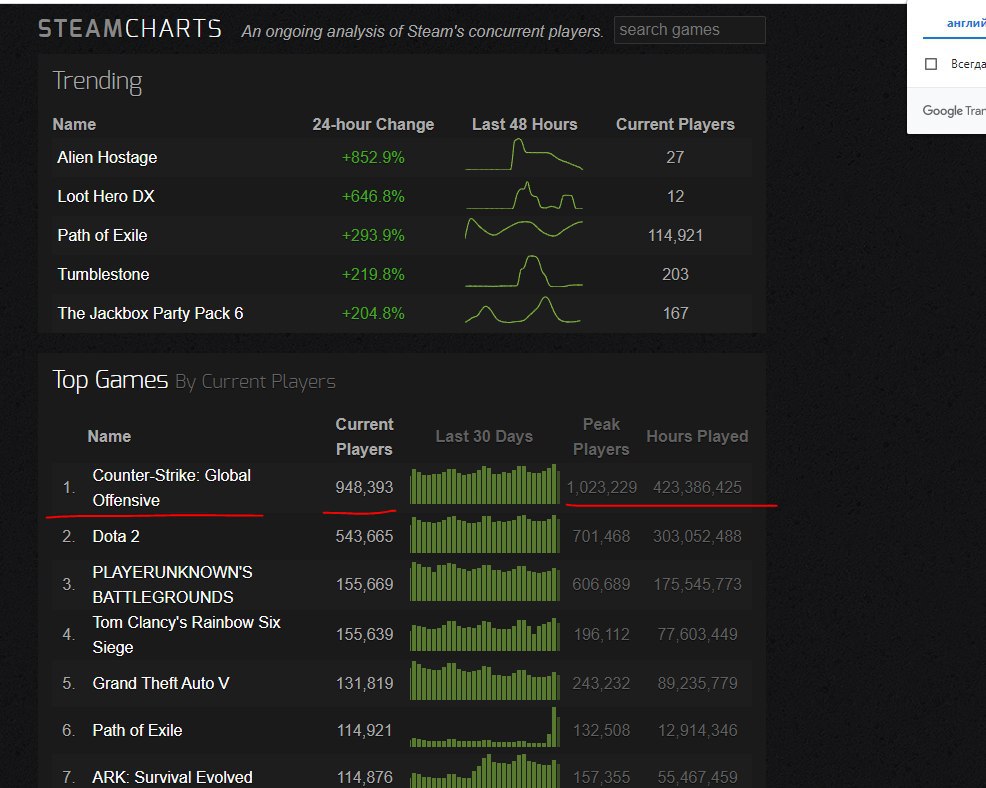Image resolution: width=986 pixels, height=788 pixels.
Task: Click Path of Exile 48-hour sparkline chart
Action: pos(524,228)
